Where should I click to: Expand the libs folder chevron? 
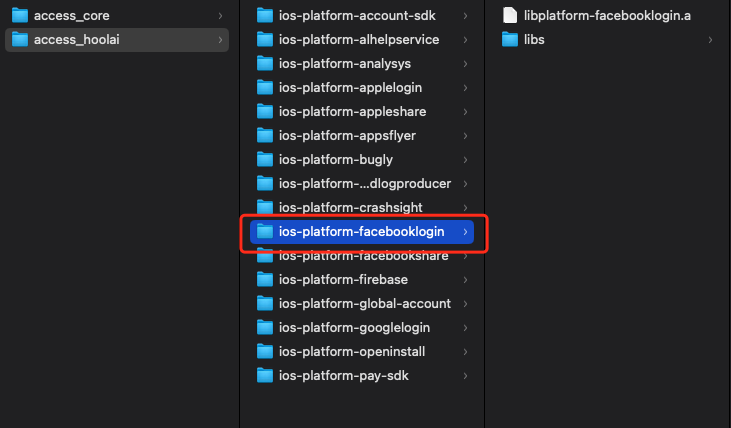pyautogui.click(x=710, y=40)
